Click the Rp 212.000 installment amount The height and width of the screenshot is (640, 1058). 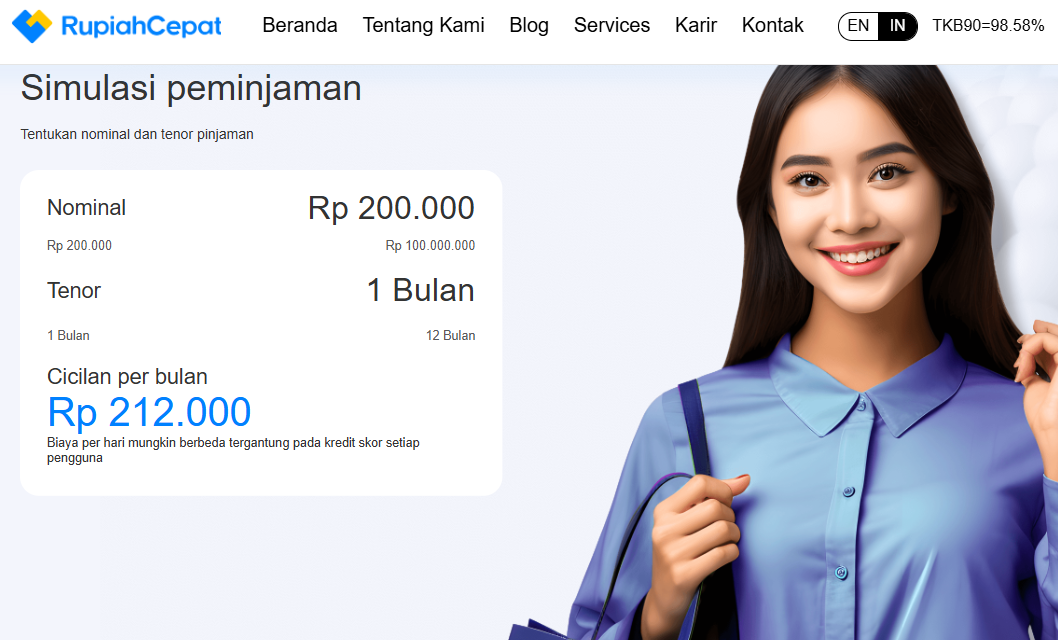click(x=149, y=412)
